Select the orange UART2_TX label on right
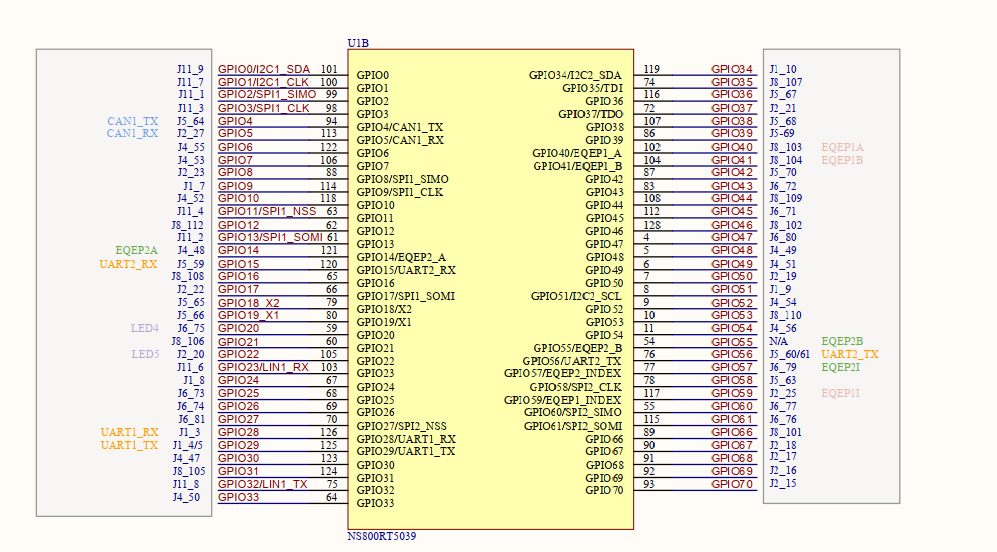 tap(849, 354)
